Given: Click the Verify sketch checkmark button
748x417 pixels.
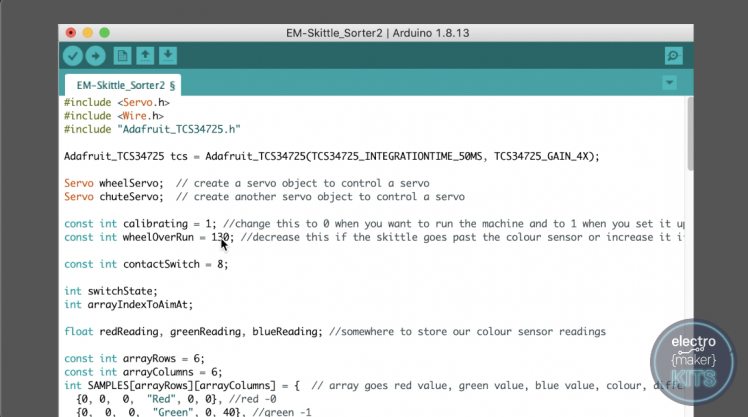Looking at the screenshot, I should point(73,56).
